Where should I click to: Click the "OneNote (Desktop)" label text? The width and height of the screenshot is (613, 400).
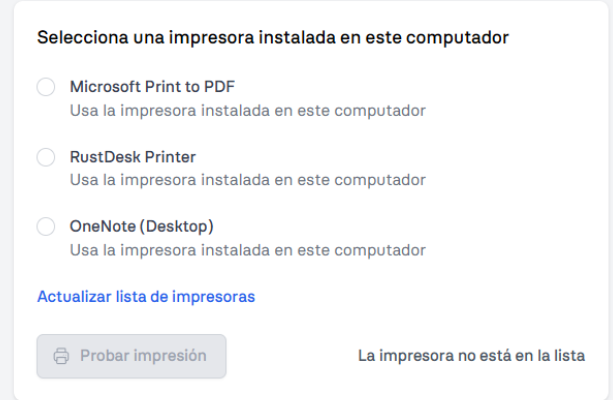[142, 227]
